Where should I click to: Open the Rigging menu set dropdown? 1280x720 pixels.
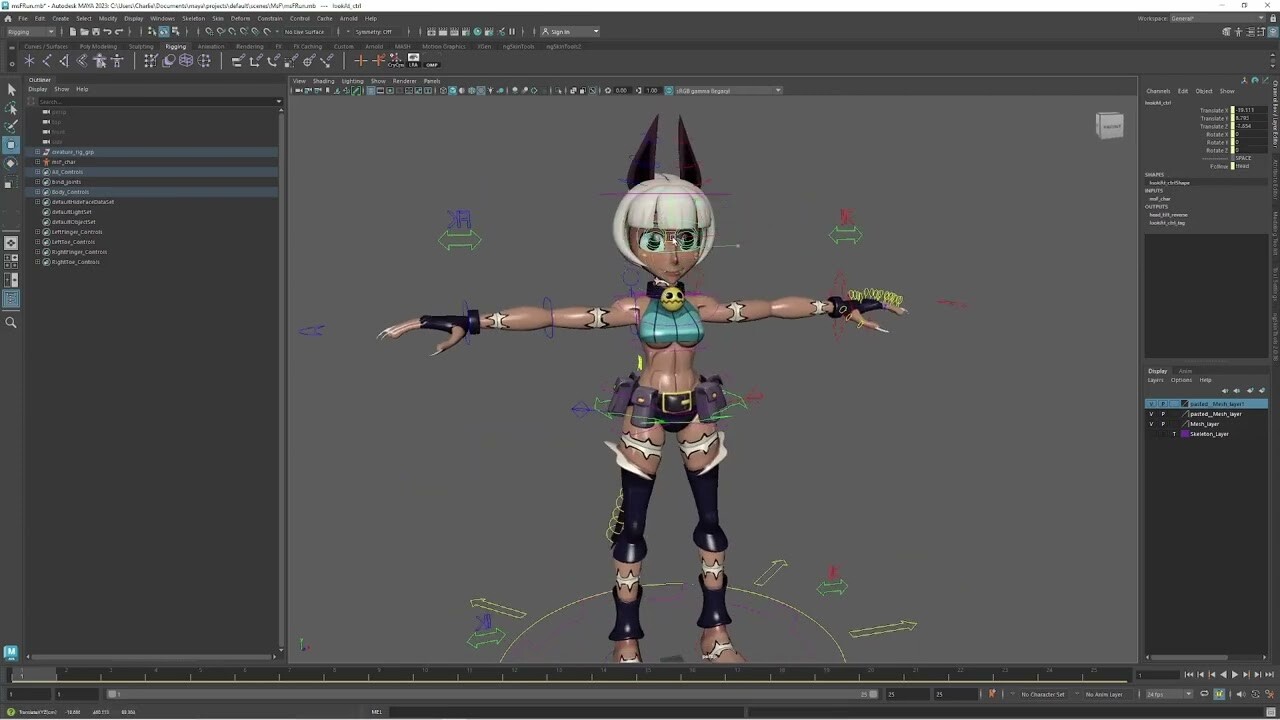click(x=32, y=31)
